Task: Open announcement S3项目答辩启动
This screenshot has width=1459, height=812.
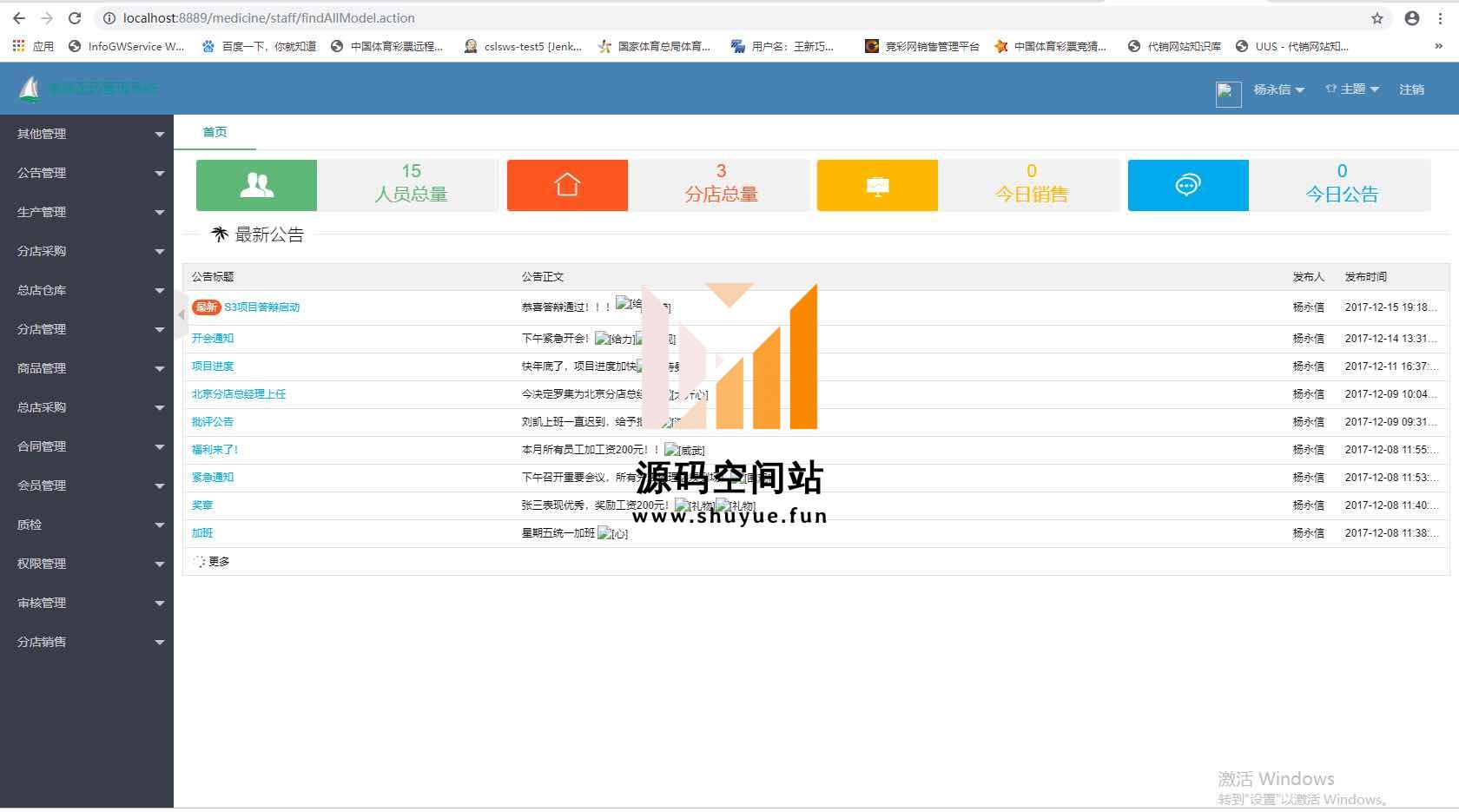Action: coord(262,307)
